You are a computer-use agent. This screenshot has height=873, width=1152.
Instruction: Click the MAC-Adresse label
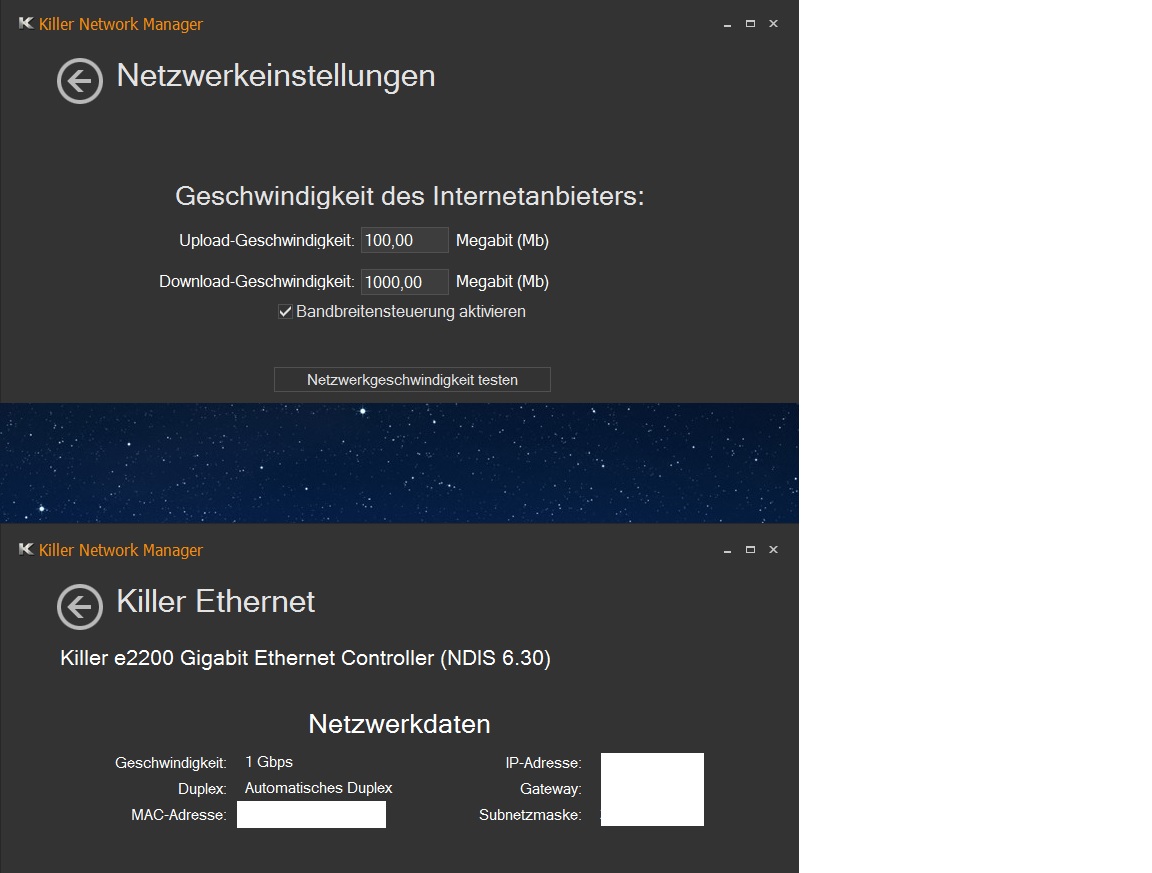pyautogui.click(x=179, y=815)
